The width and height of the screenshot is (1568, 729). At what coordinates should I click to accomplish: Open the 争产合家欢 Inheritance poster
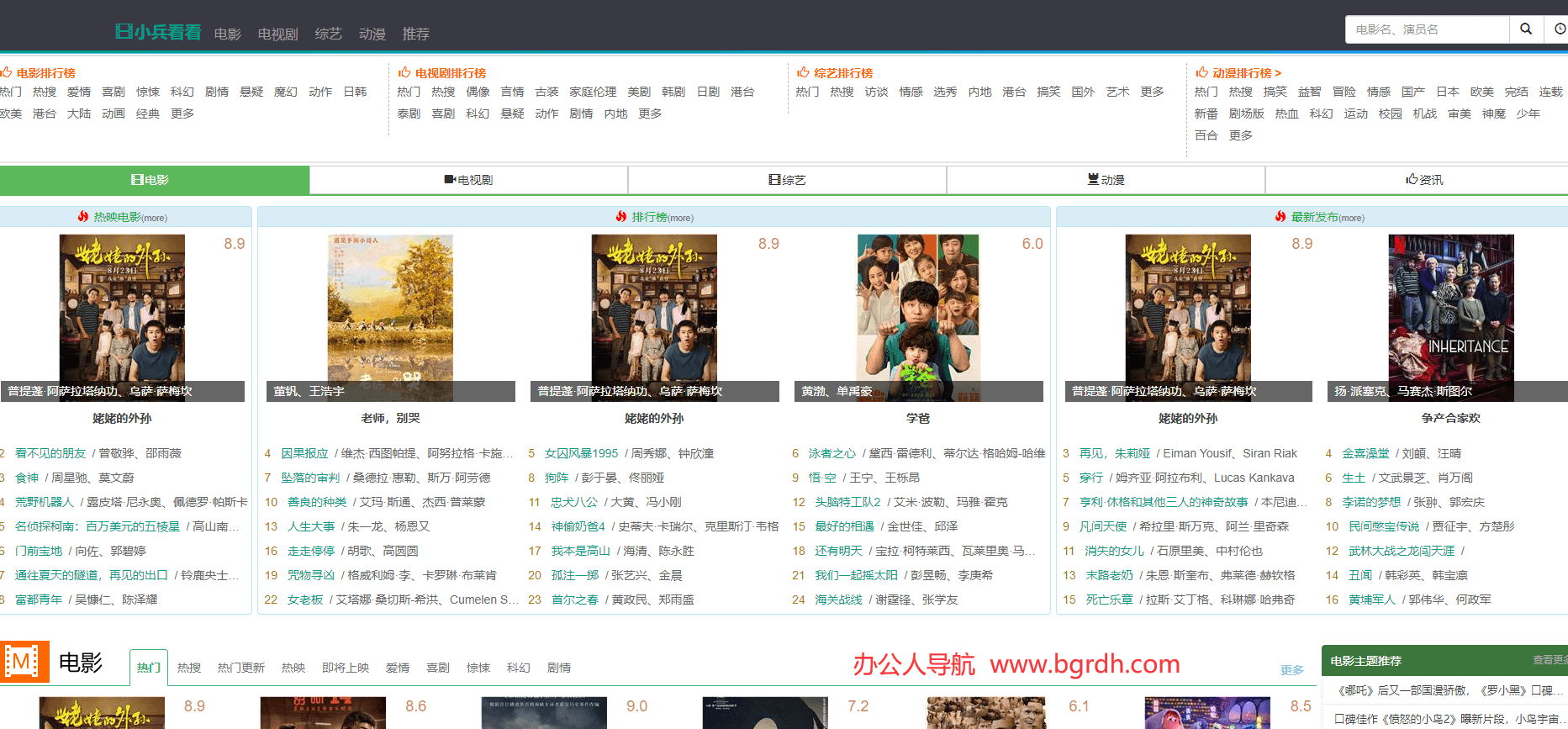[x=1451, y=318]
